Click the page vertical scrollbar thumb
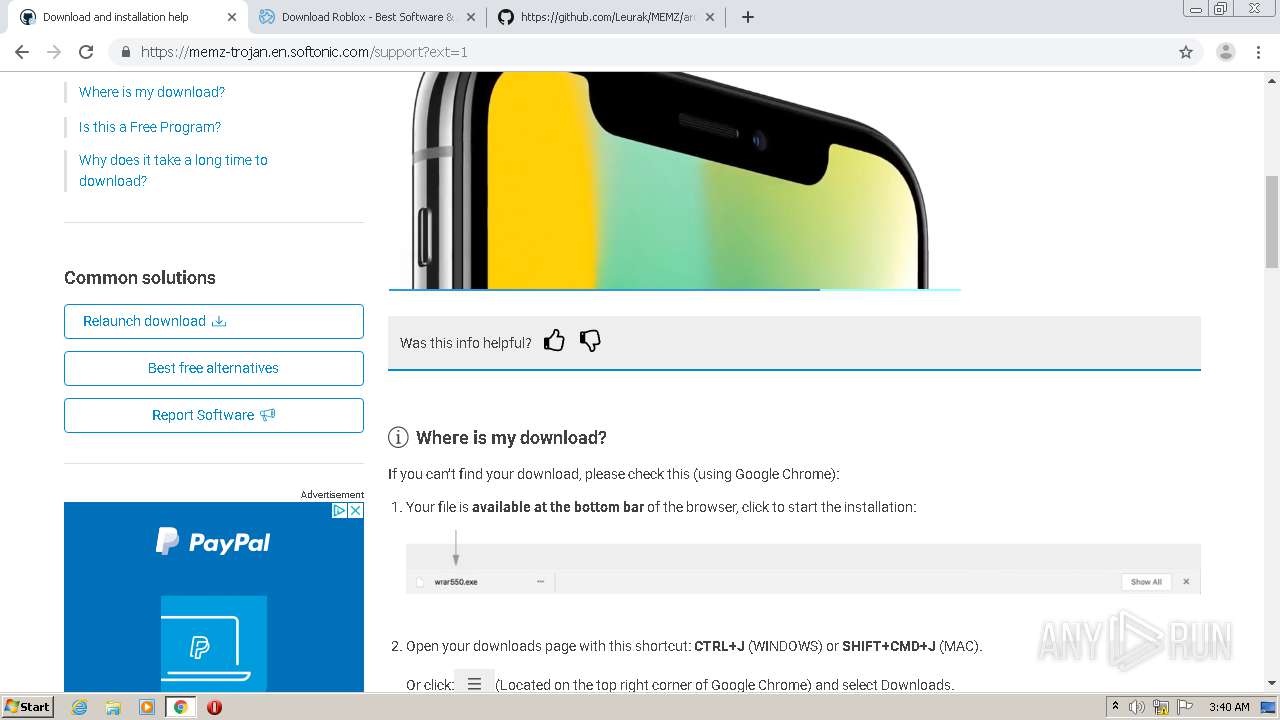1280x720 pixels. [x=1272, y=222]
